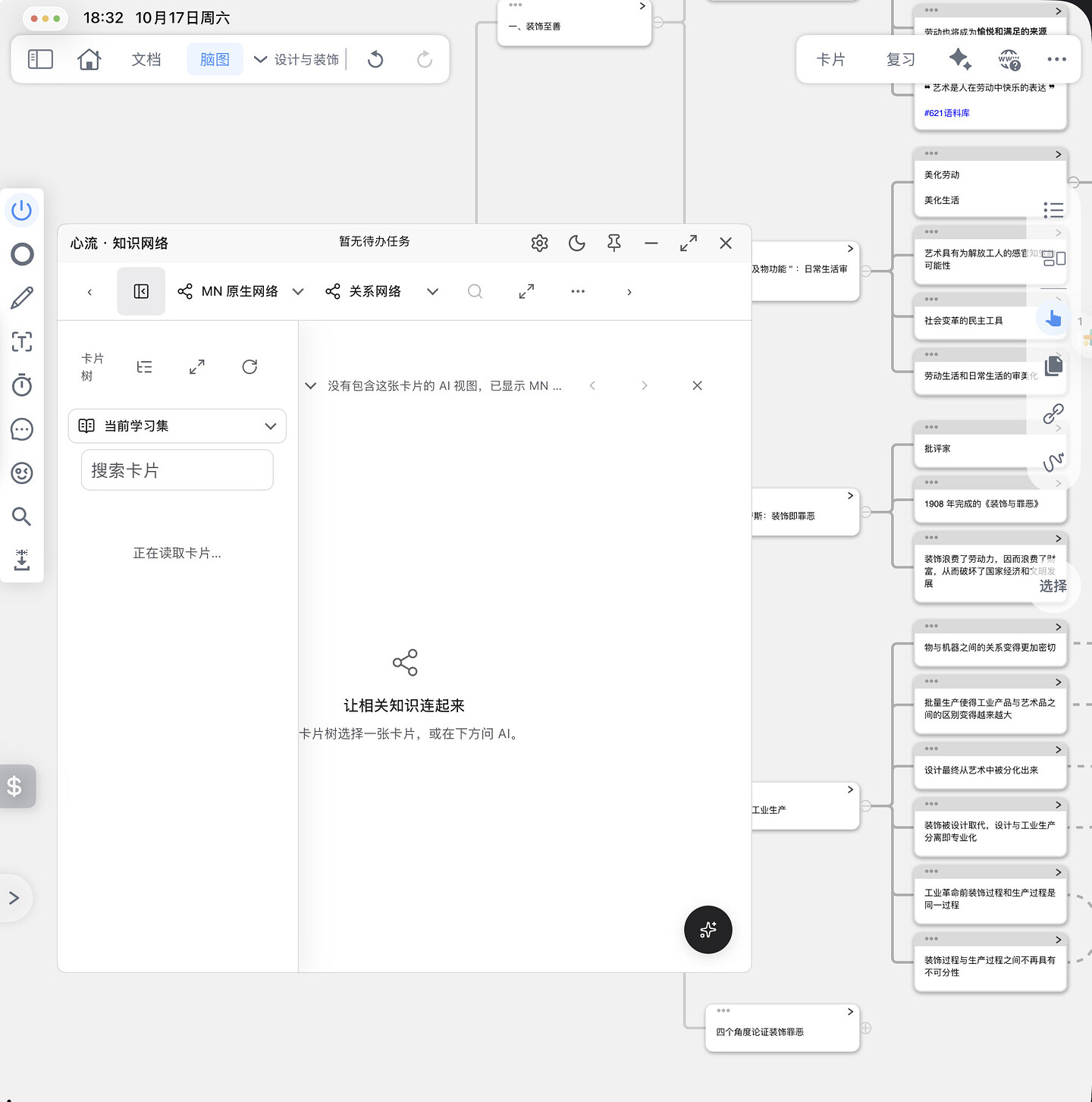
Task: Select the pencil drawing tool
Action: pyautogui.click(x=22, y=298)
